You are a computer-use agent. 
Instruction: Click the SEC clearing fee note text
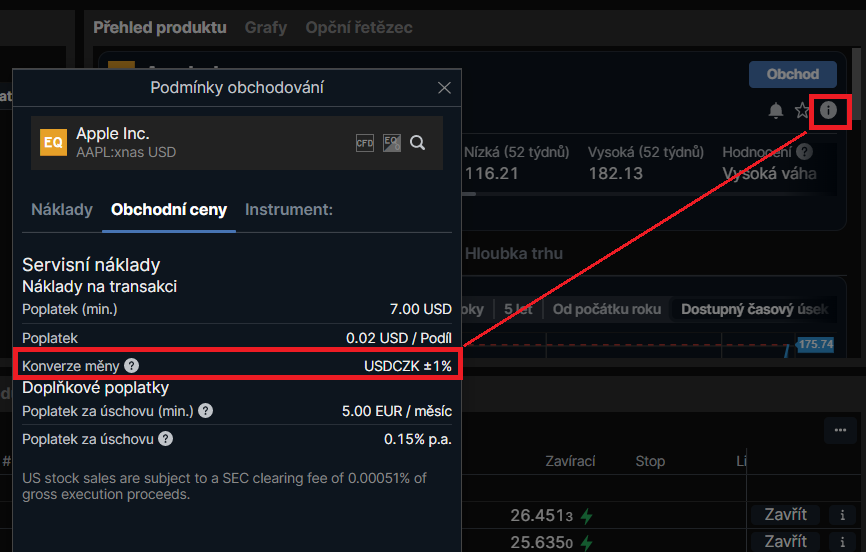[224, 486]
